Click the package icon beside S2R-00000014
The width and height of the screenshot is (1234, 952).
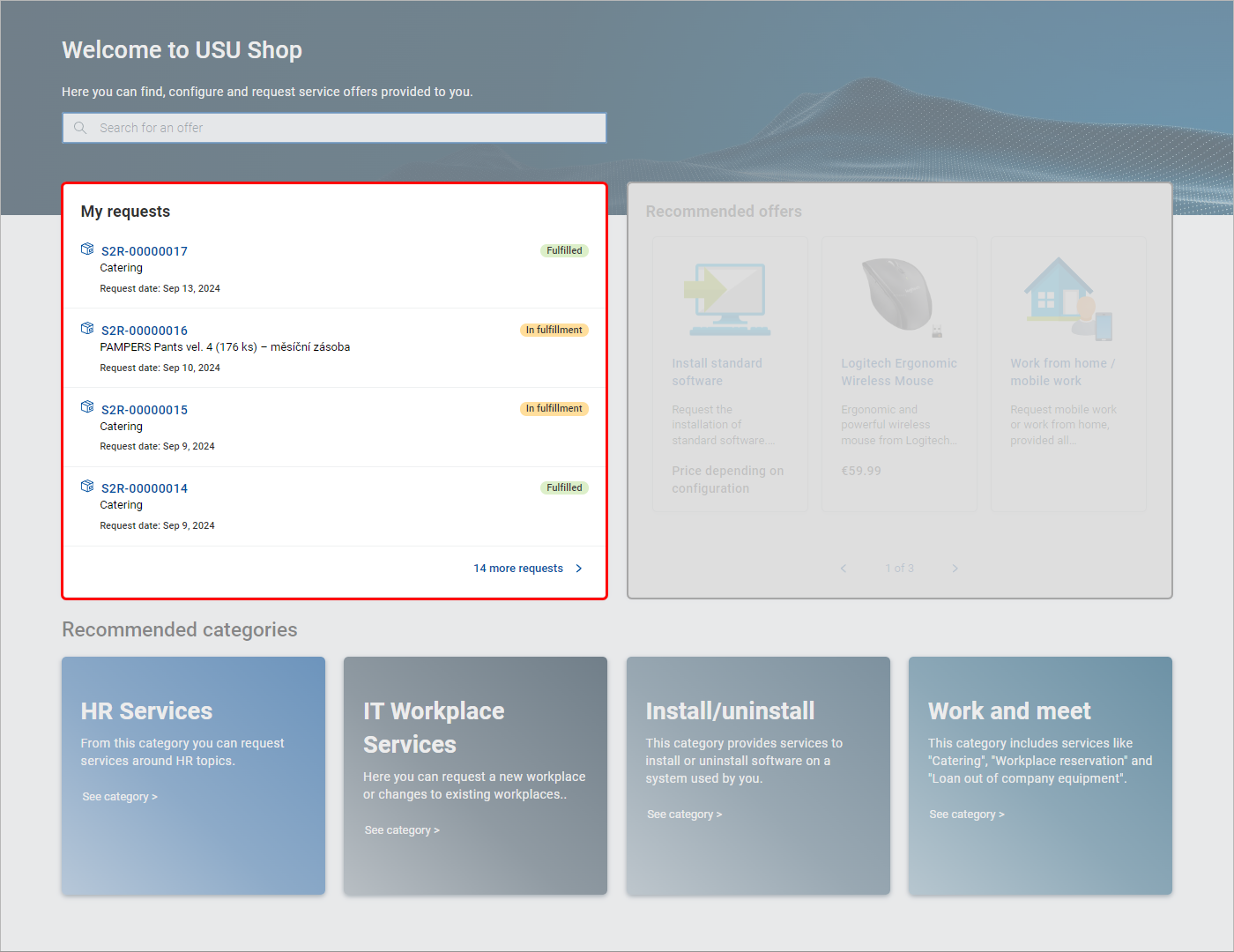(x=87, y=487)
